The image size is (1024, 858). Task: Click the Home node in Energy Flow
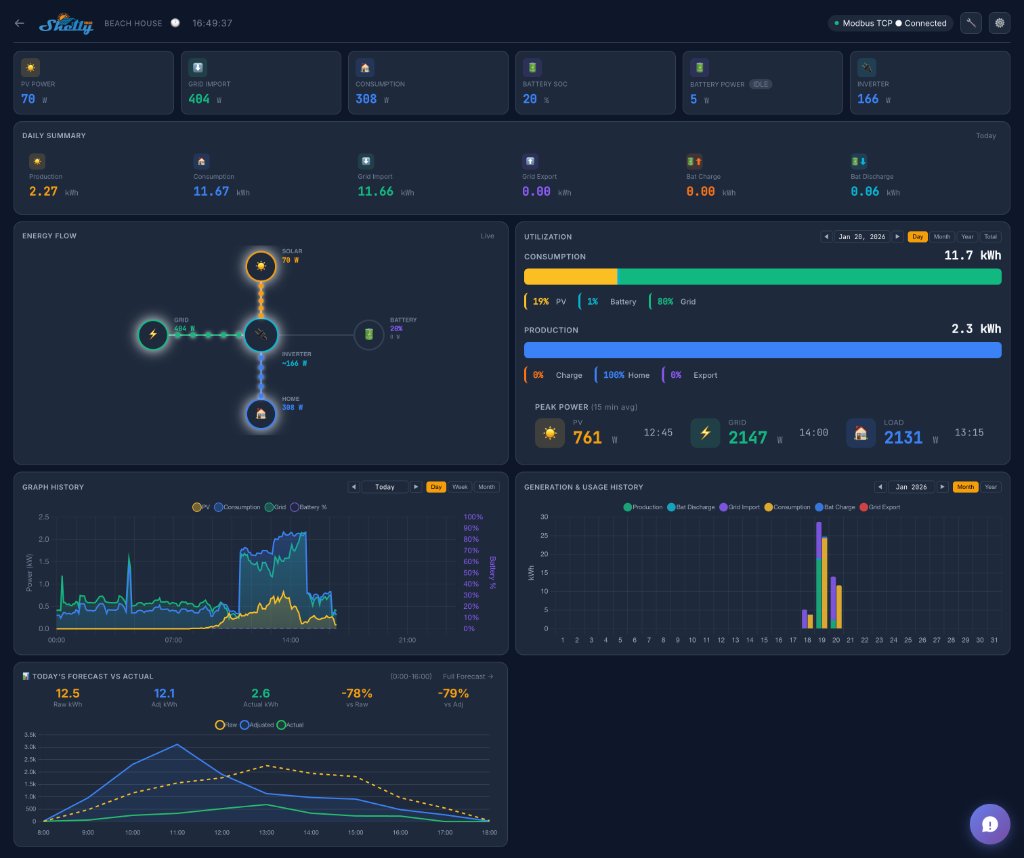click(x=260, y=412)
